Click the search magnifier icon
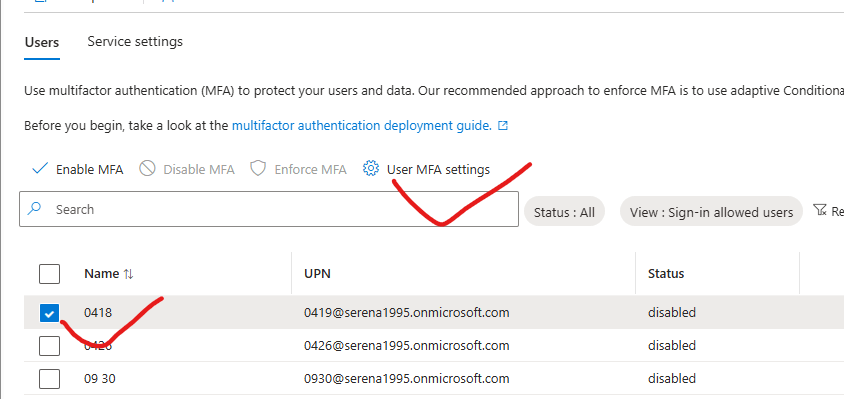 point(34,209)
